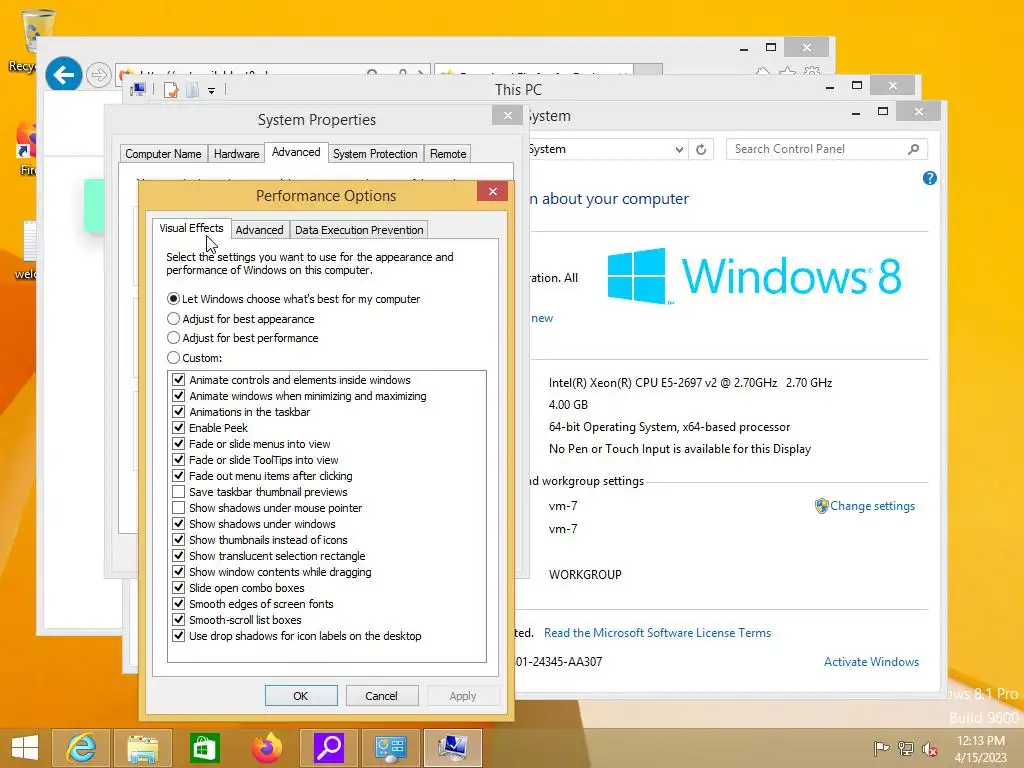The image size is (1024, 768).
Task: Click Cancel in Performance Options
Action: pyautogui.click(x=381, y=696)
